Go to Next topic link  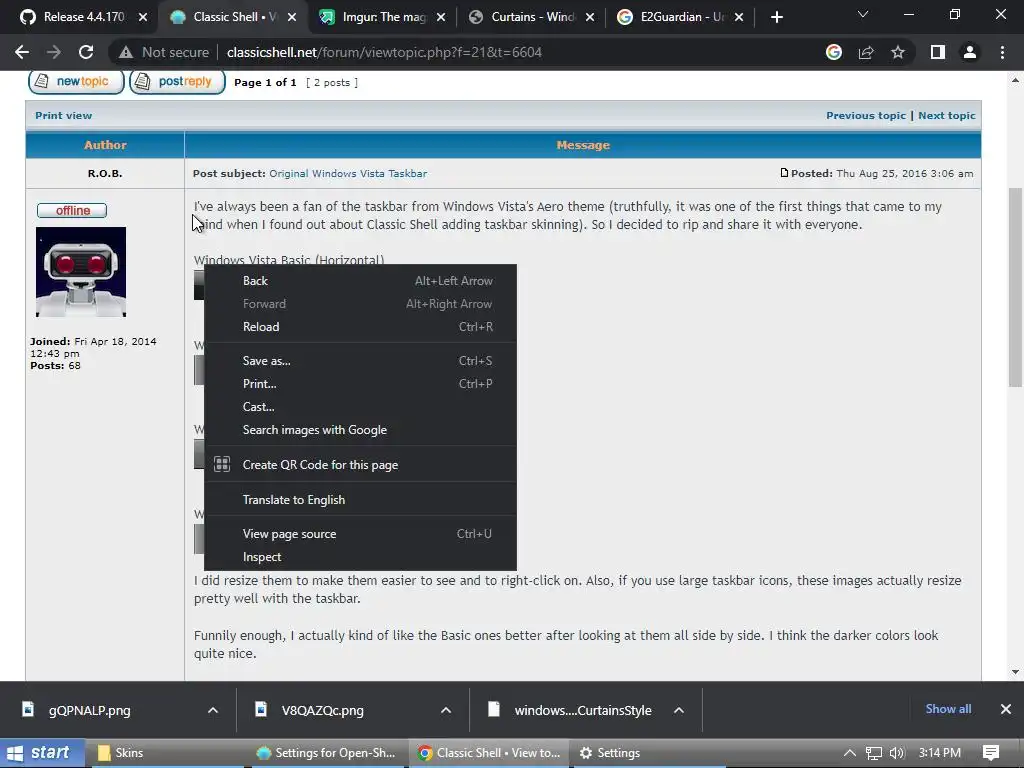tap(946, 116)
